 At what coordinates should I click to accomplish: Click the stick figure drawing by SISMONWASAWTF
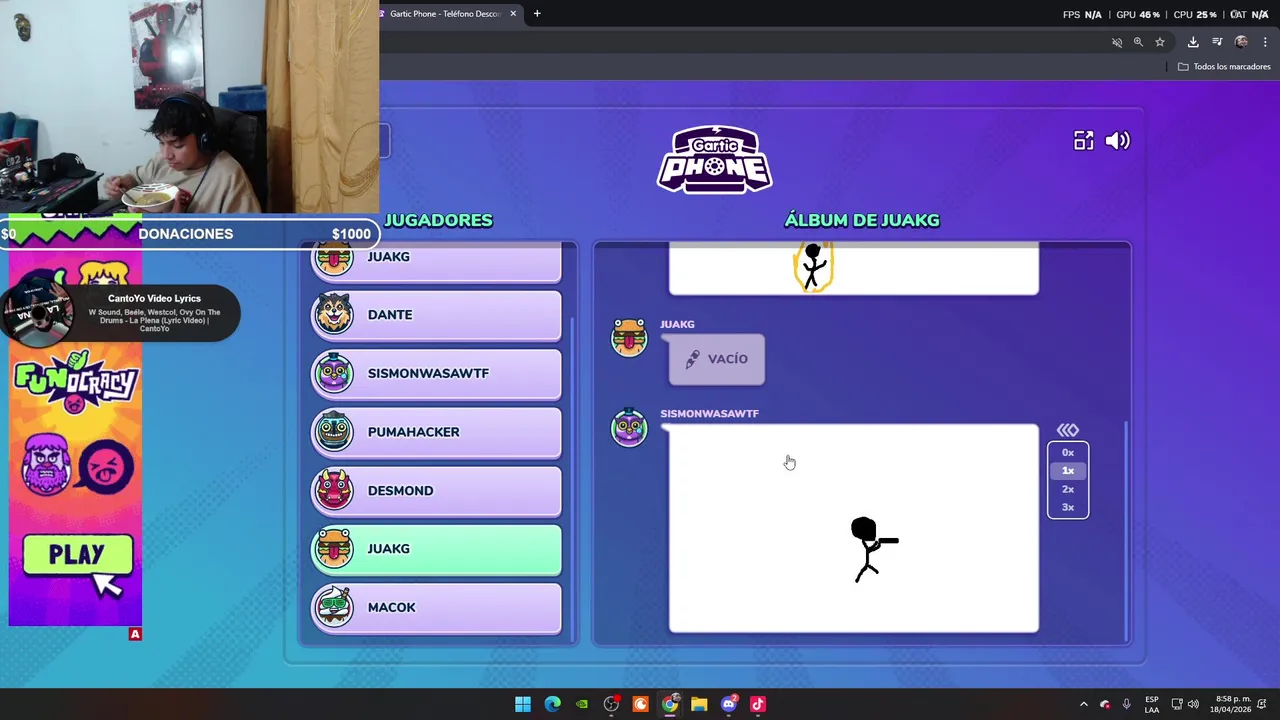853,529
